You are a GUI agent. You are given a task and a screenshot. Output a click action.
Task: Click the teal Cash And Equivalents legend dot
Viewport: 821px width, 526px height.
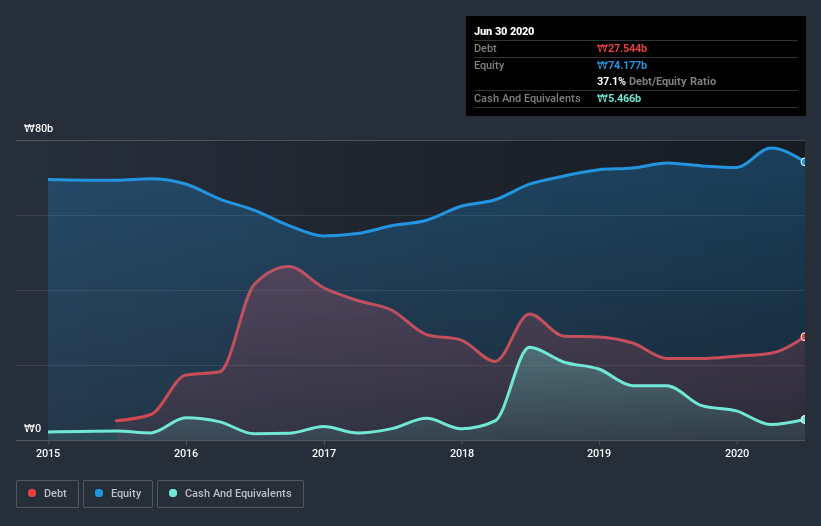pos(173,493)
